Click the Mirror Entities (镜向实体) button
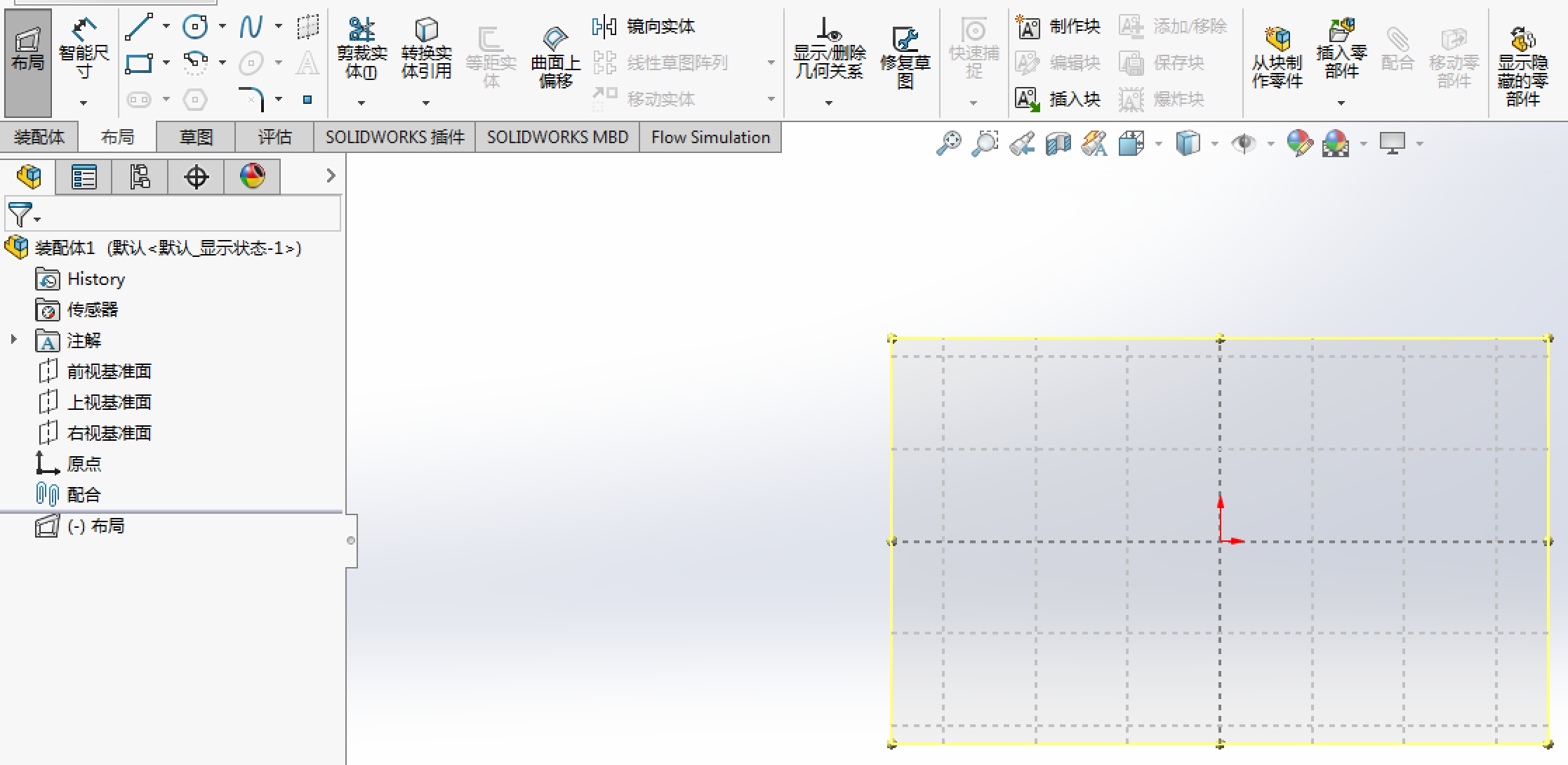Screen dimensions: 1568x765 tap(644, 27)
